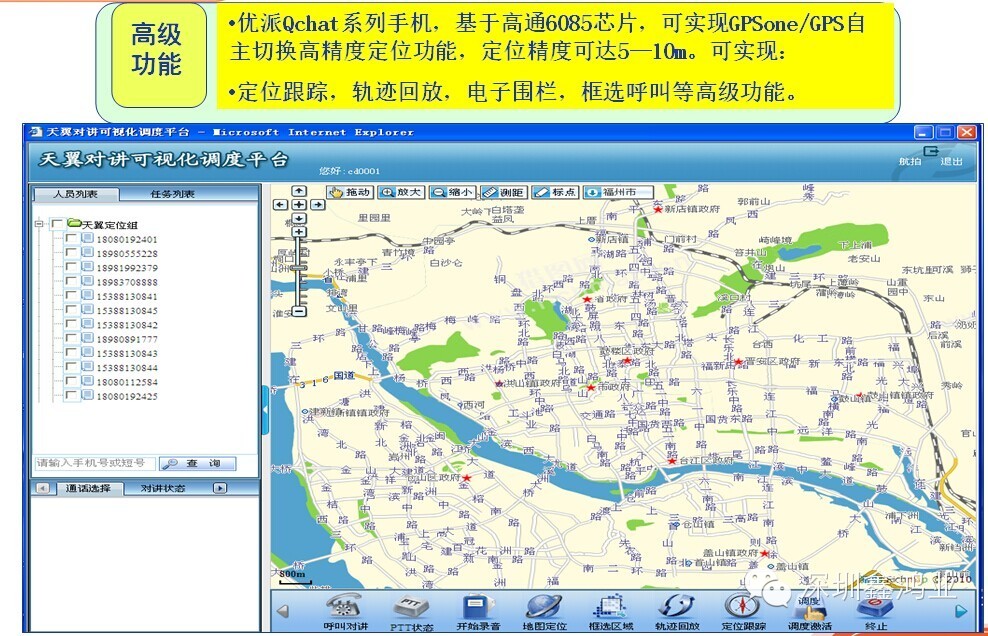Click the 地图定位 globe icon

(544, 606)
